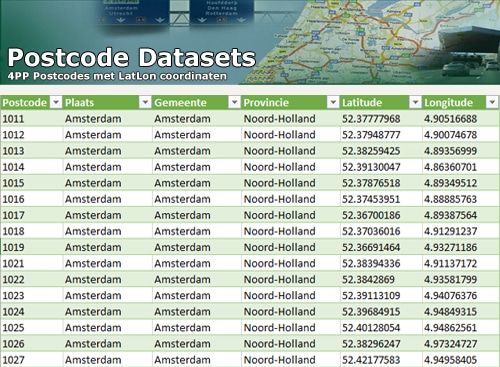Click latitude value 52.38394336
500x367 pixels.
pos(371,263)
